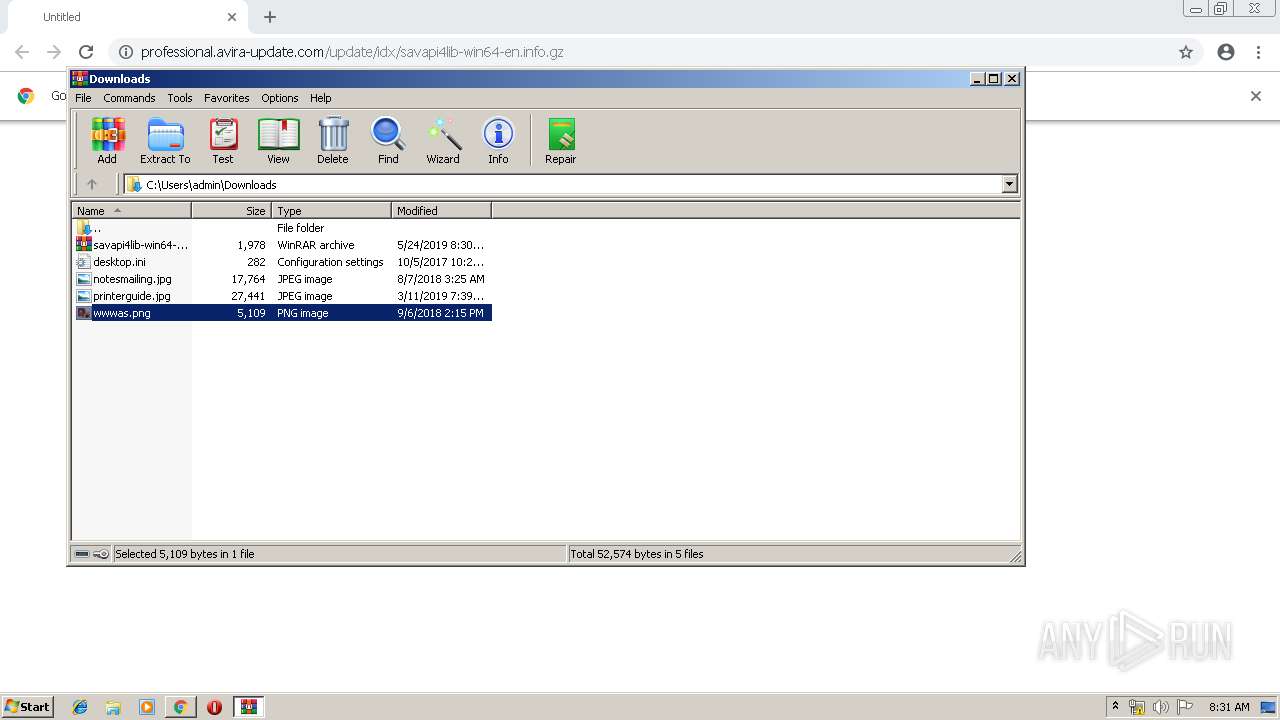Click the taskbar clock 8:31 AM

click(1229, 707)
